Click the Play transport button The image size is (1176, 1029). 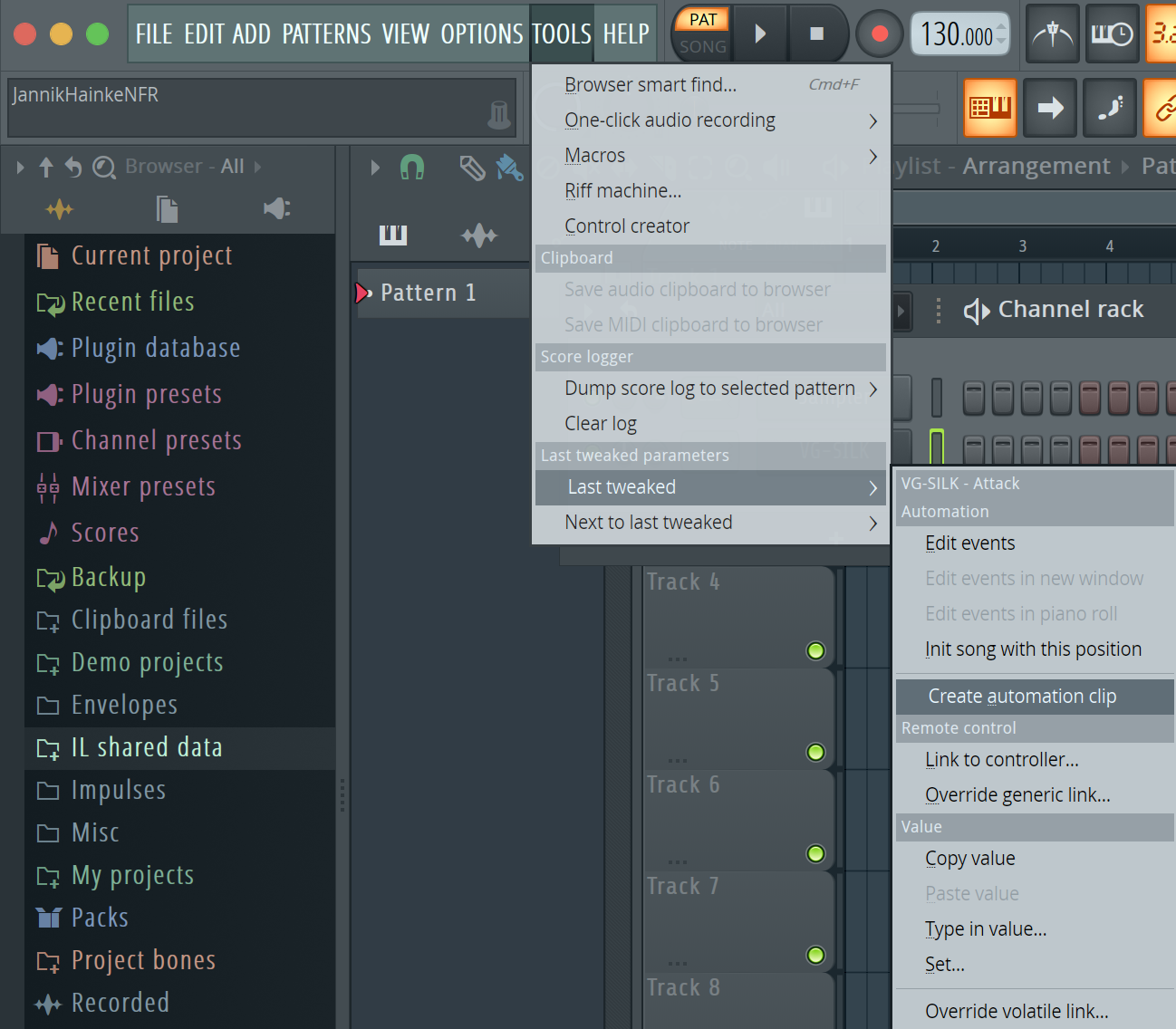tap(760, 34)
